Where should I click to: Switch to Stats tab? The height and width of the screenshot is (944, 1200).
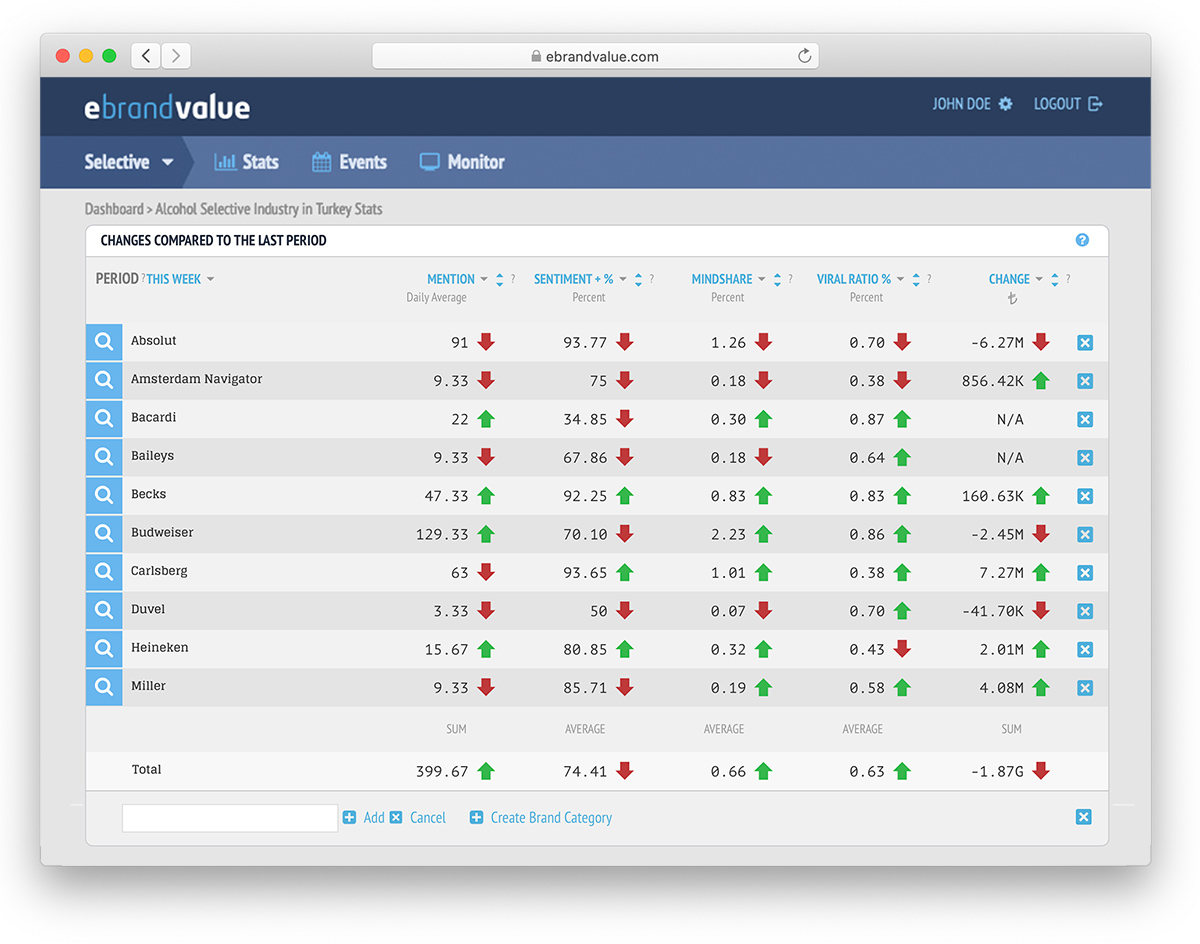(x=246, y=162)
